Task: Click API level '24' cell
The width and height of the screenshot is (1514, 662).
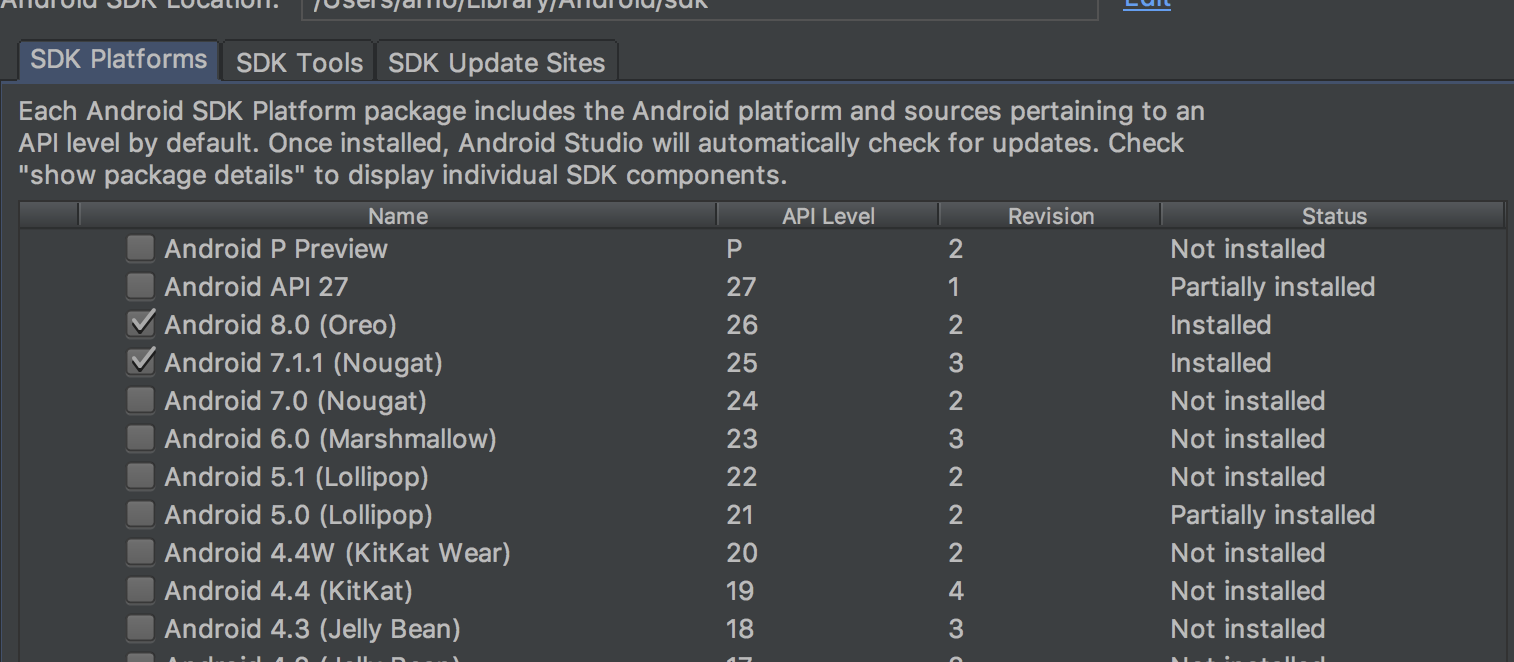Action: pyautogui.click(x=742, y=401)
